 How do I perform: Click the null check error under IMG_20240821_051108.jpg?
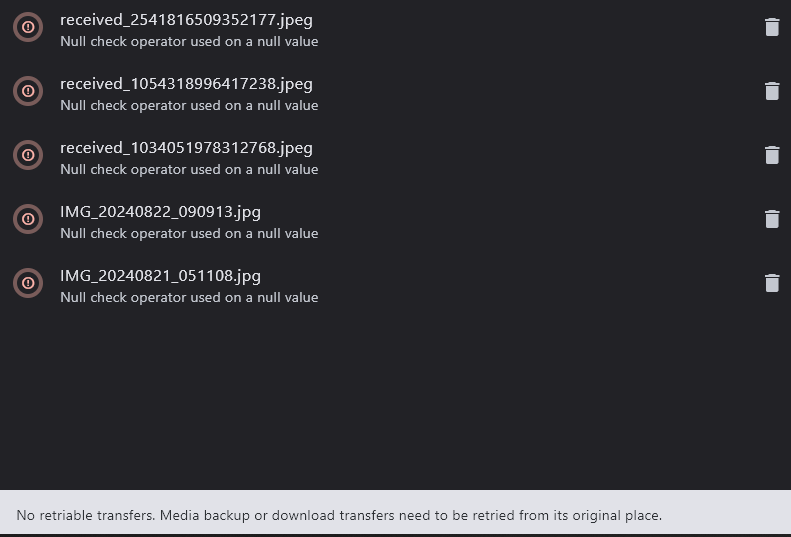[x=189, y=298]
